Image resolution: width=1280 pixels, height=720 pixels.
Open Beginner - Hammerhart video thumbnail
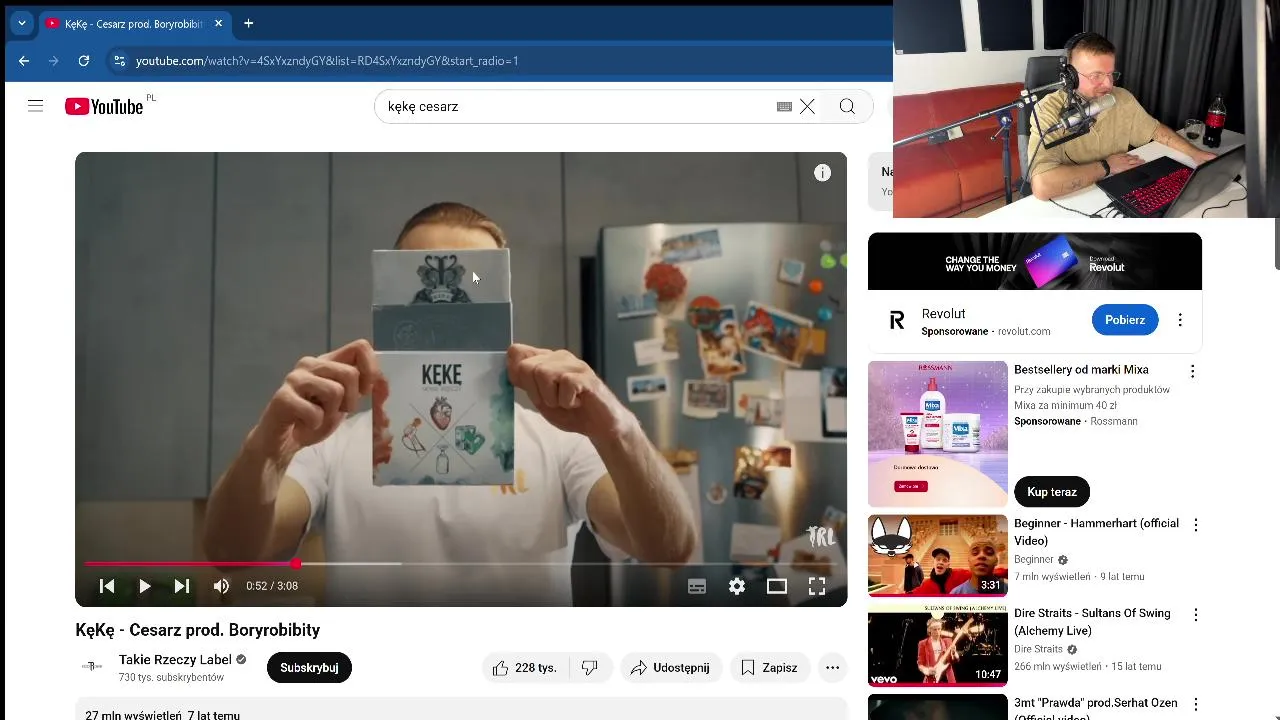tap(938, 555)
